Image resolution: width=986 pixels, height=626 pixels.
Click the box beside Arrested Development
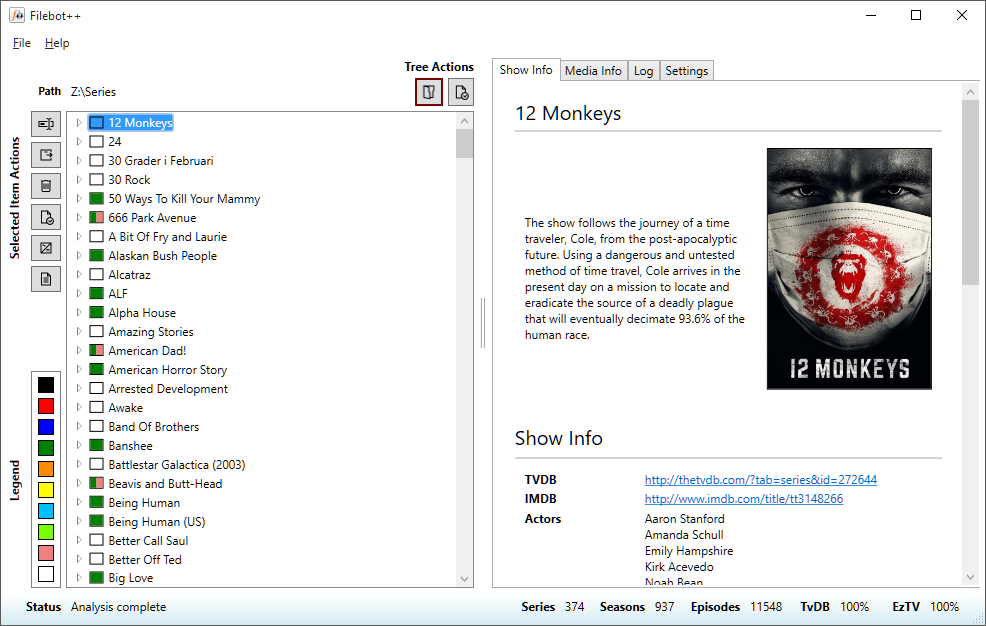pos(96,388)
